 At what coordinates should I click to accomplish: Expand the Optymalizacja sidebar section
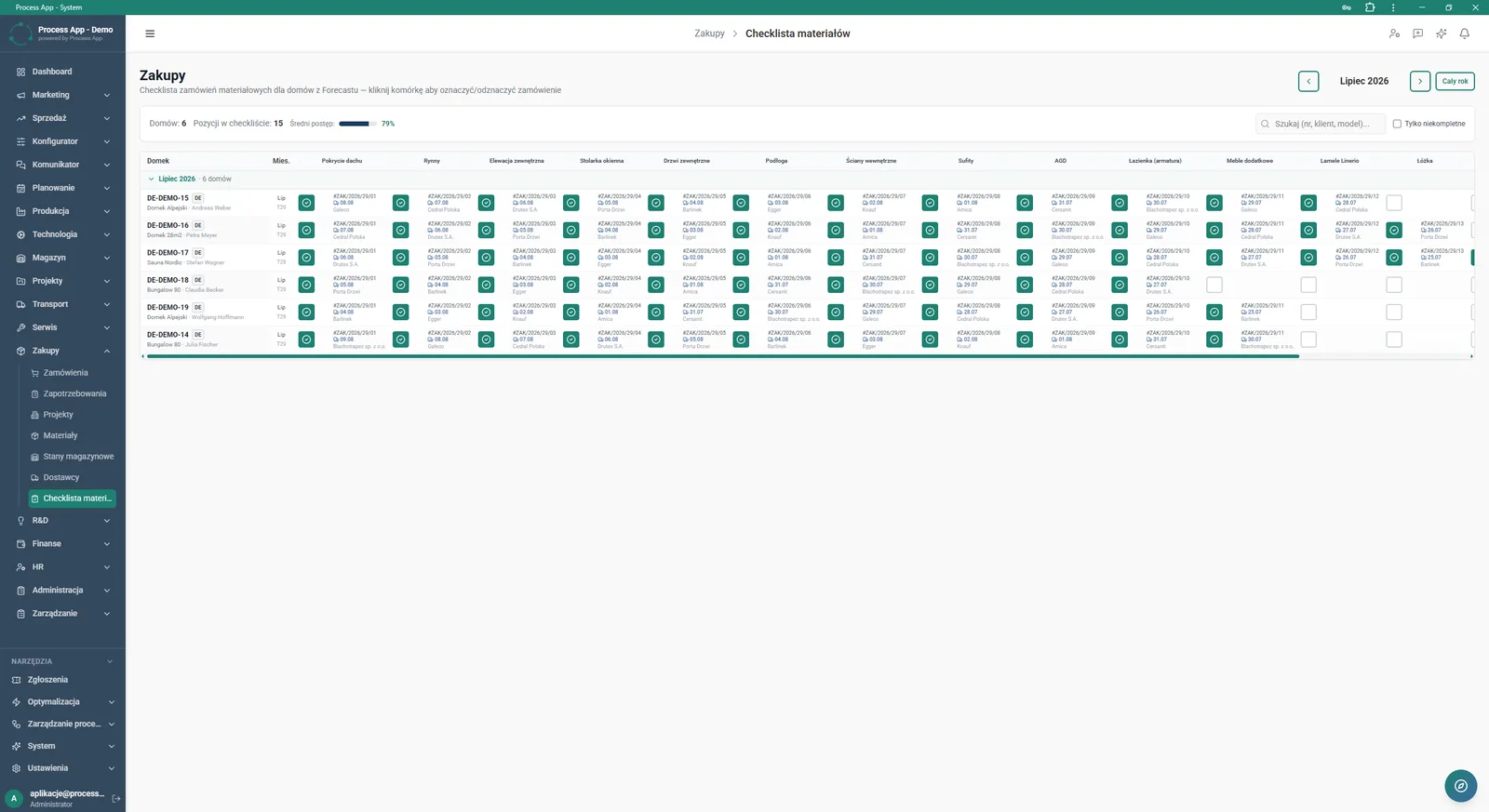point(111,702)
